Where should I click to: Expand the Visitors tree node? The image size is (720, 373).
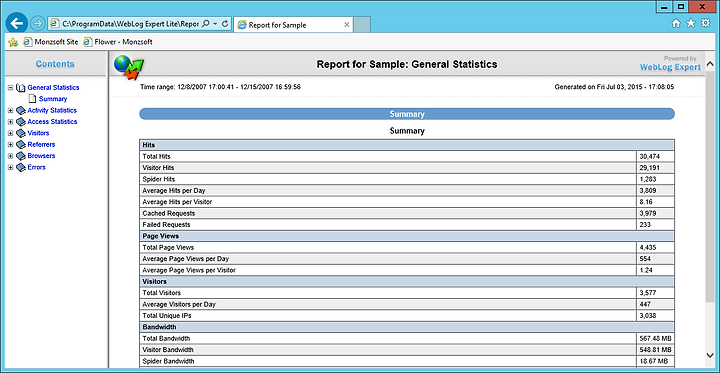click(10, 134)
